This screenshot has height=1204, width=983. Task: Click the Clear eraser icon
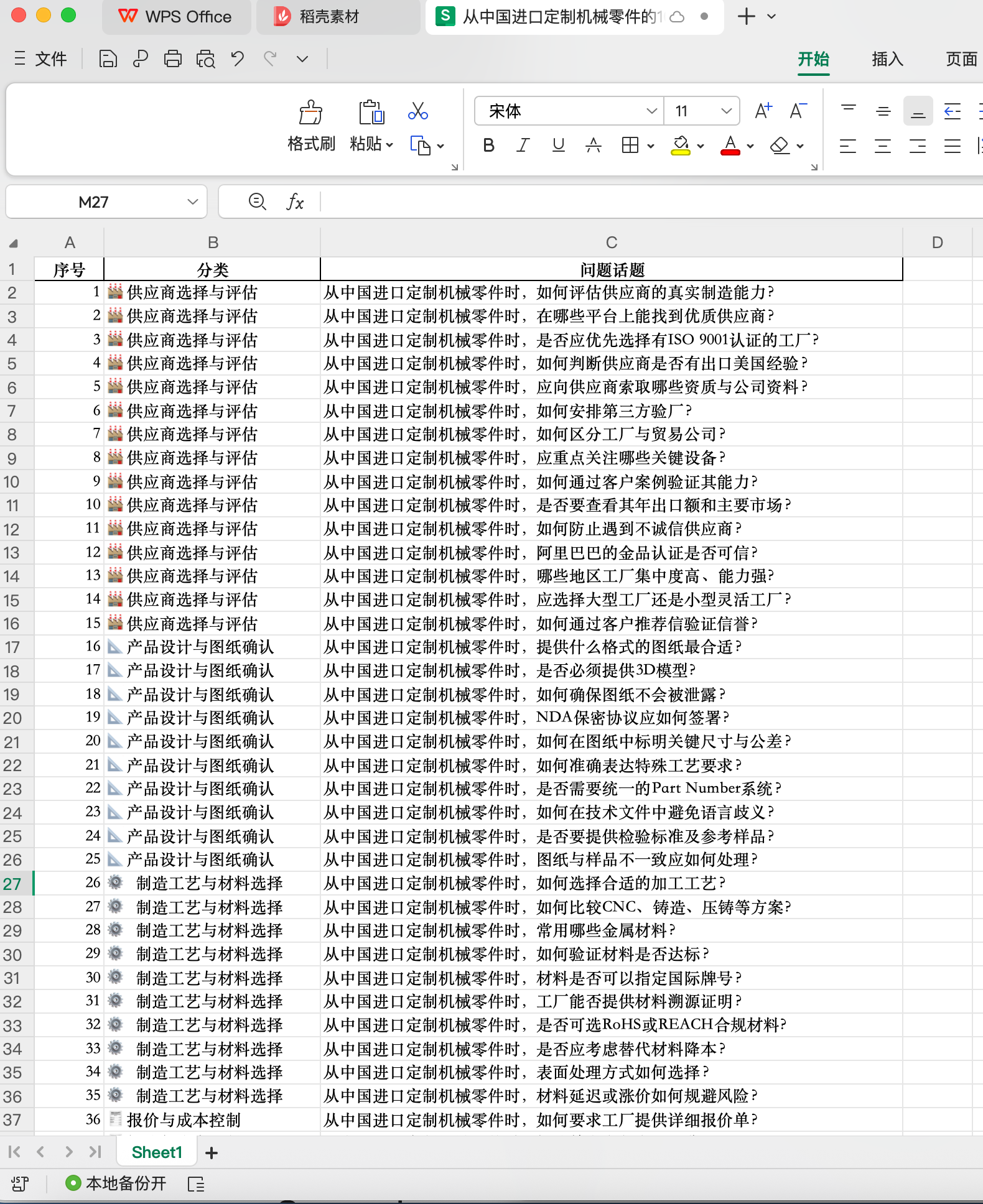[780, 146]
